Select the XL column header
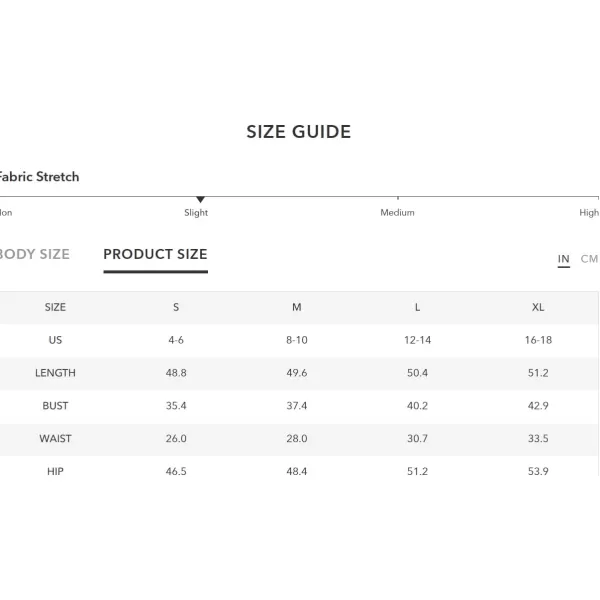 pyautogui.click(x=538, y=307)
